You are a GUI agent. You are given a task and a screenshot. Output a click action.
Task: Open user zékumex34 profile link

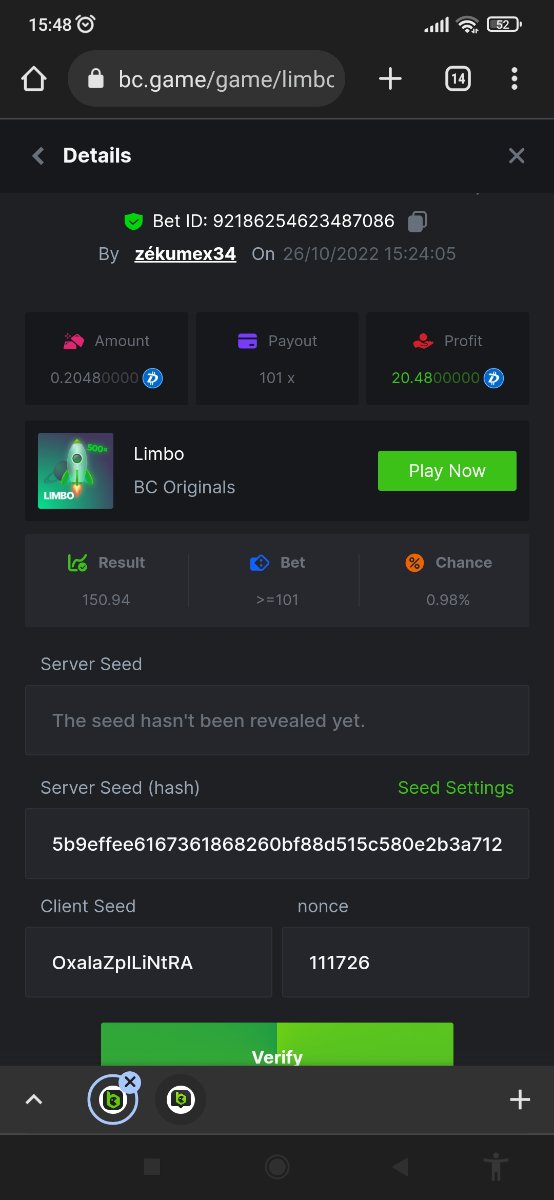[185, 254]
